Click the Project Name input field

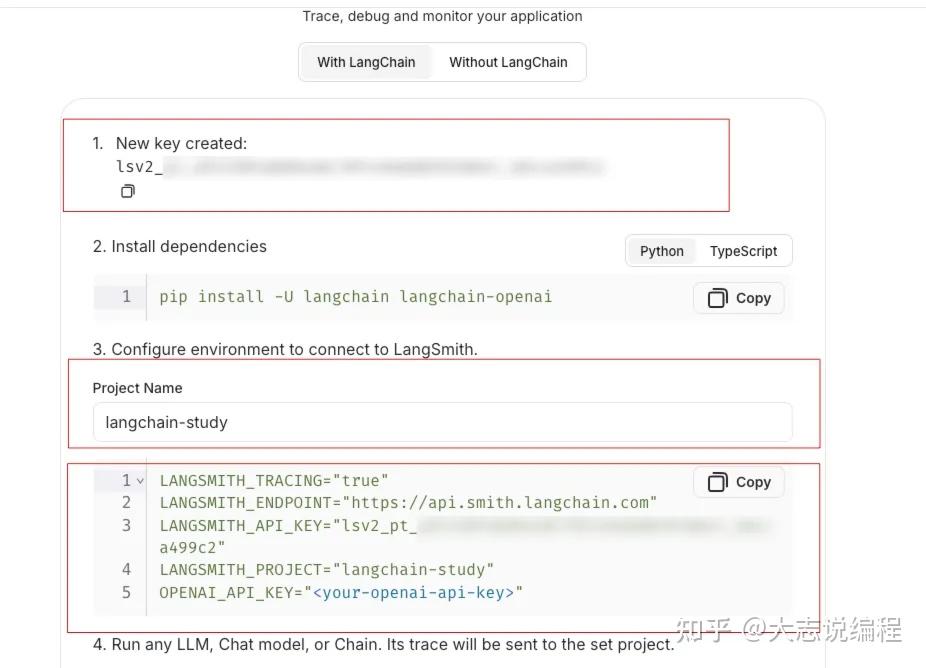pos(442,422)
